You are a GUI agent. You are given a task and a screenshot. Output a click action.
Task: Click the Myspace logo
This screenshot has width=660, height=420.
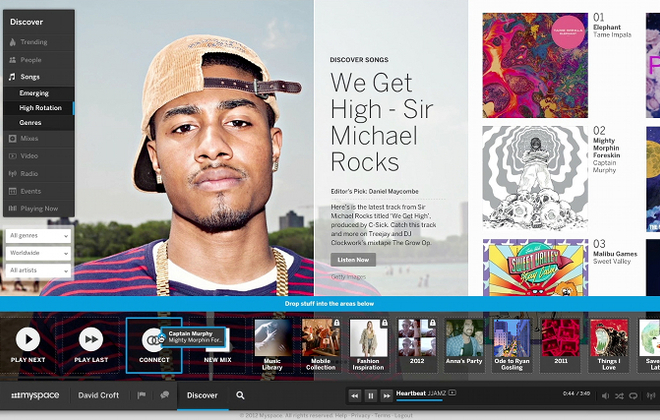pos(35,396)
